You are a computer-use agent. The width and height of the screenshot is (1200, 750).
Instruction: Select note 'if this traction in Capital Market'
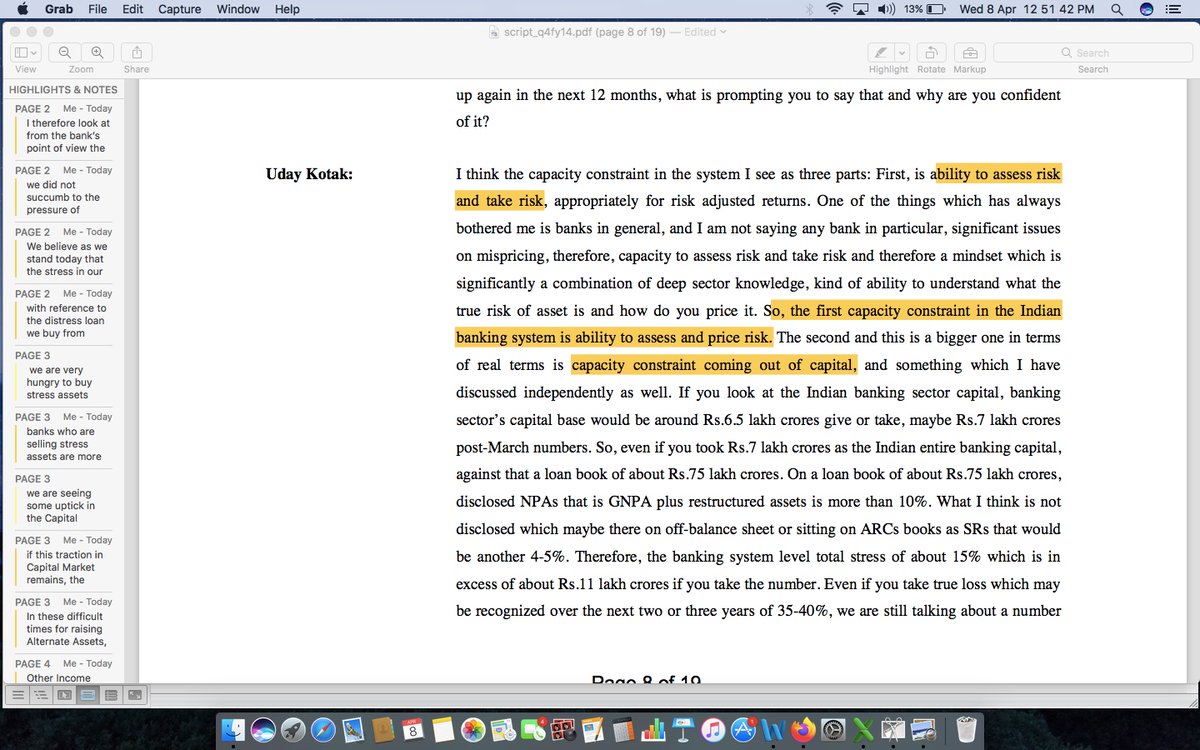pos(63,561)
